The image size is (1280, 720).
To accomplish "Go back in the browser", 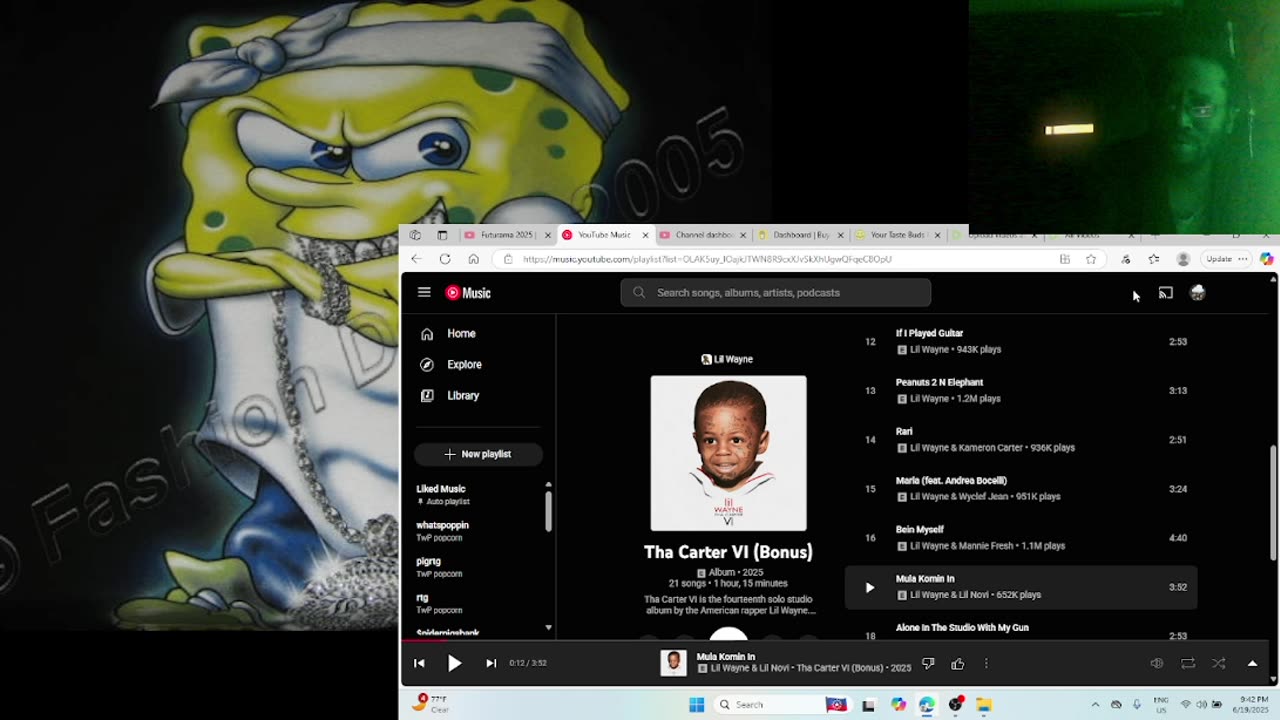I will tap(416, 259).
